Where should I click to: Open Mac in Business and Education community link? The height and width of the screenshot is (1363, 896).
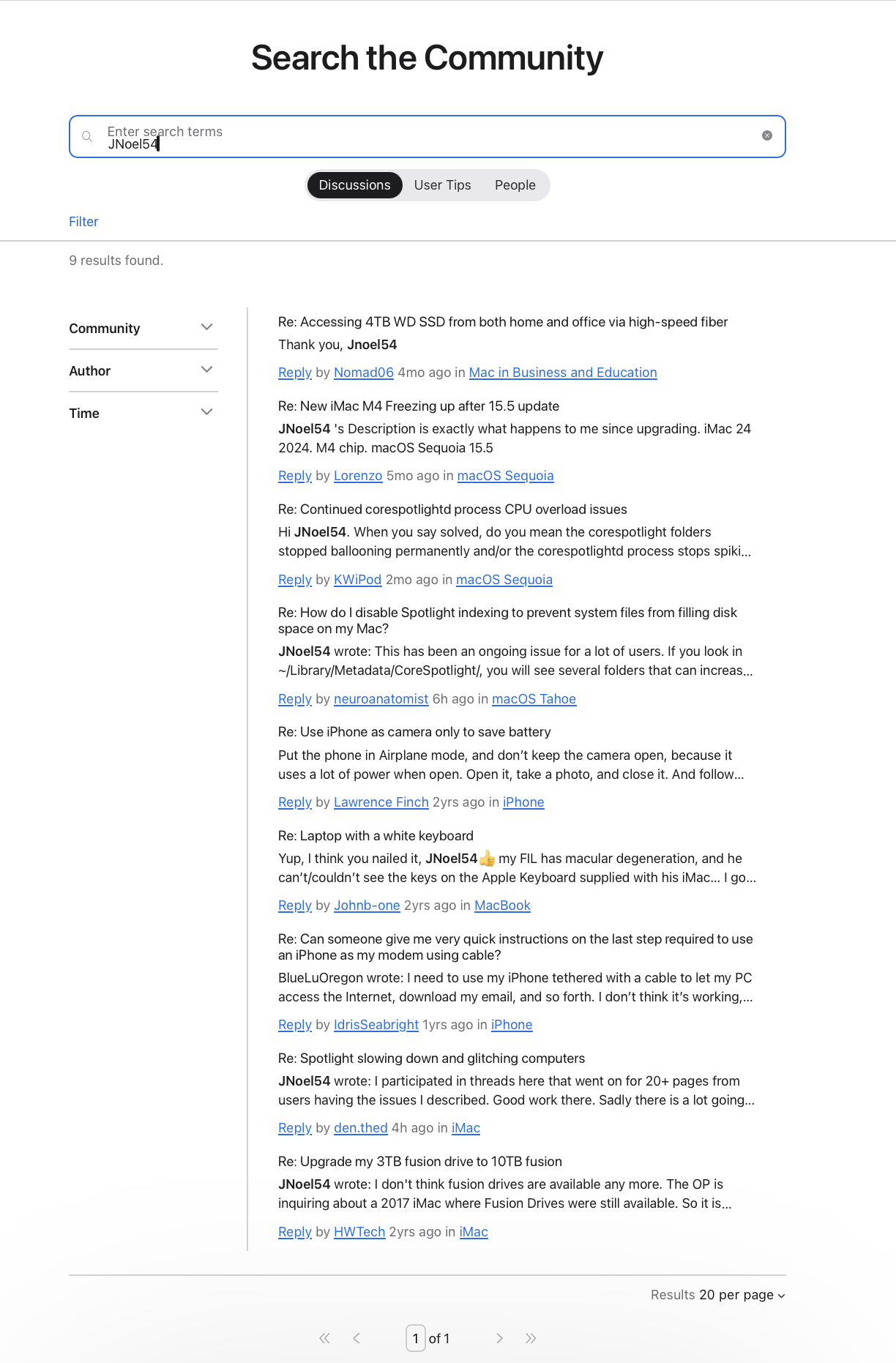click(563, 373)
